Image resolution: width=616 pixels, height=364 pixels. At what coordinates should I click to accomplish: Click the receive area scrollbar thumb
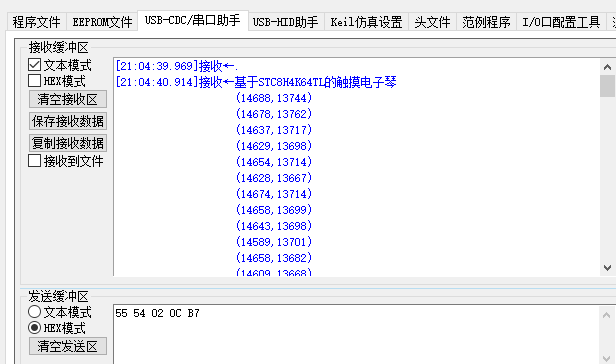pos(607,86)
